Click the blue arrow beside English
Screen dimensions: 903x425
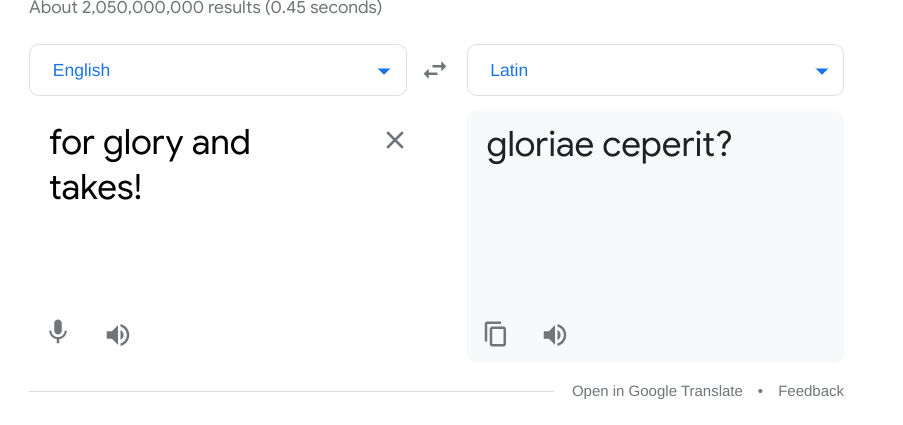click(384, 71)
